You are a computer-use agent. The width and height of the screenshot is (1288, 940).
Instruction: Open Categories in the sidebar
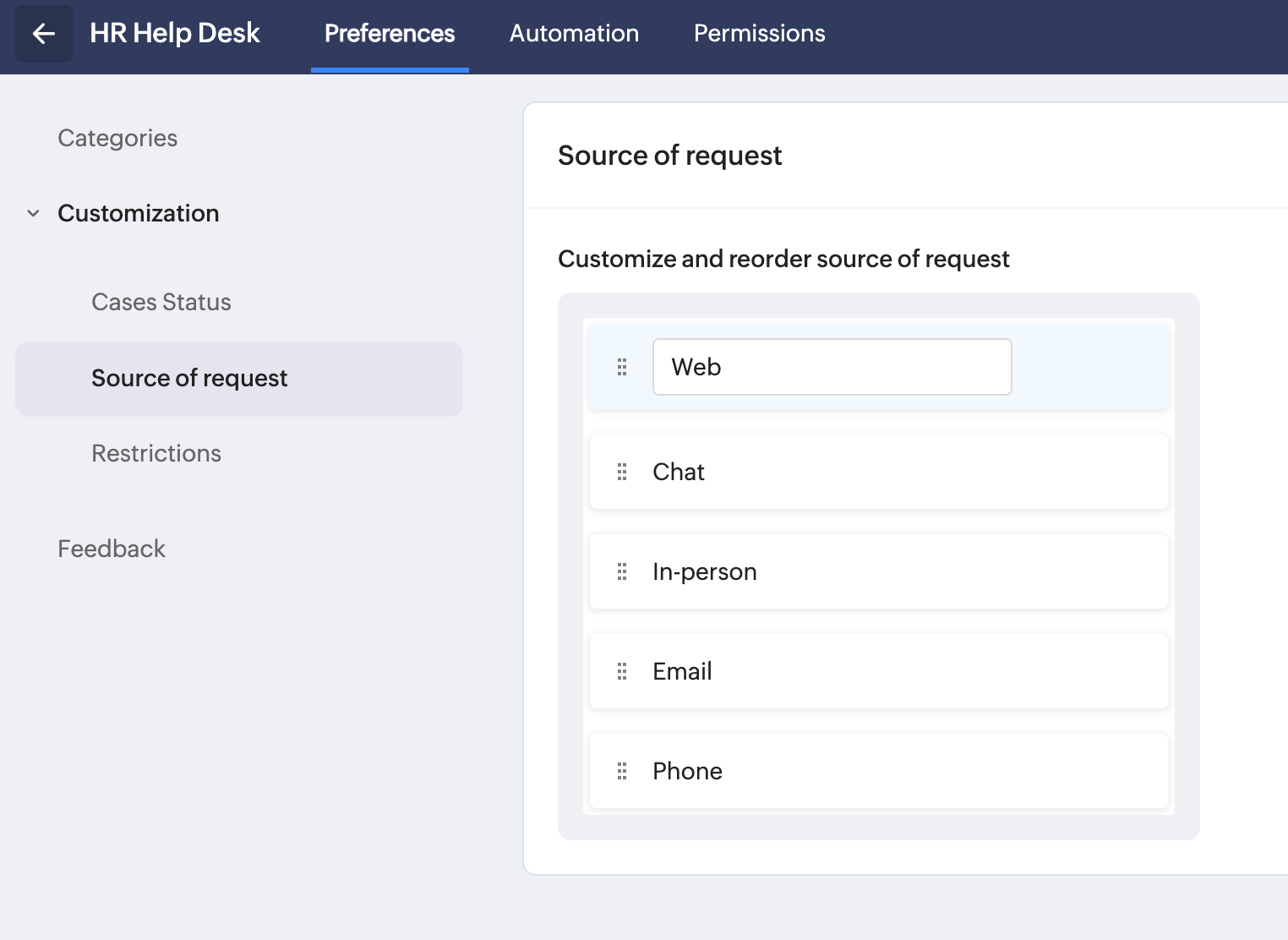(x=117, y=138)
